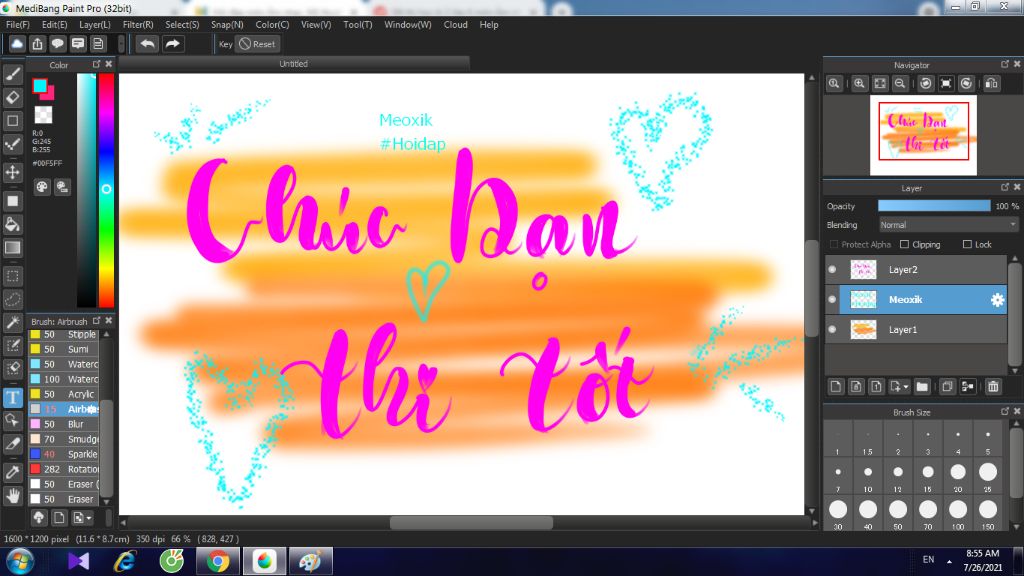The width and height of the screenshot is (1024, 576).
Task: Detach the Navigator panel window
Action: pos(1004,64)
